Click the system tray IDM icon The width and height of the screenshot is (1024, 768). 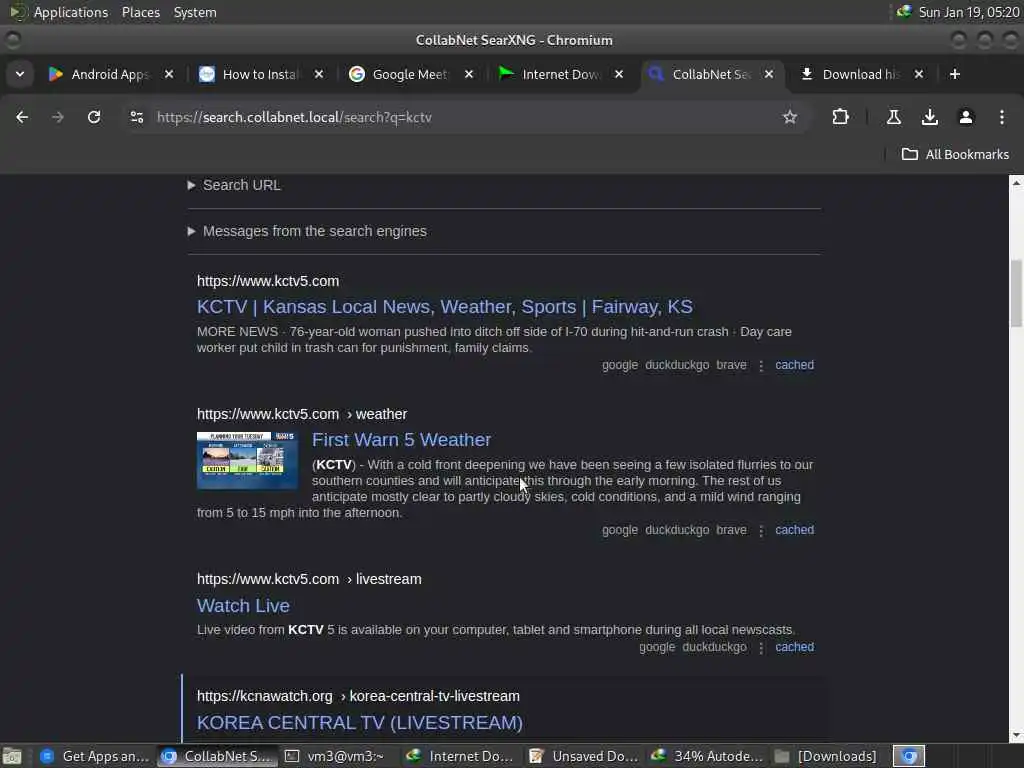pyautogui.click(x=904, y=12)
